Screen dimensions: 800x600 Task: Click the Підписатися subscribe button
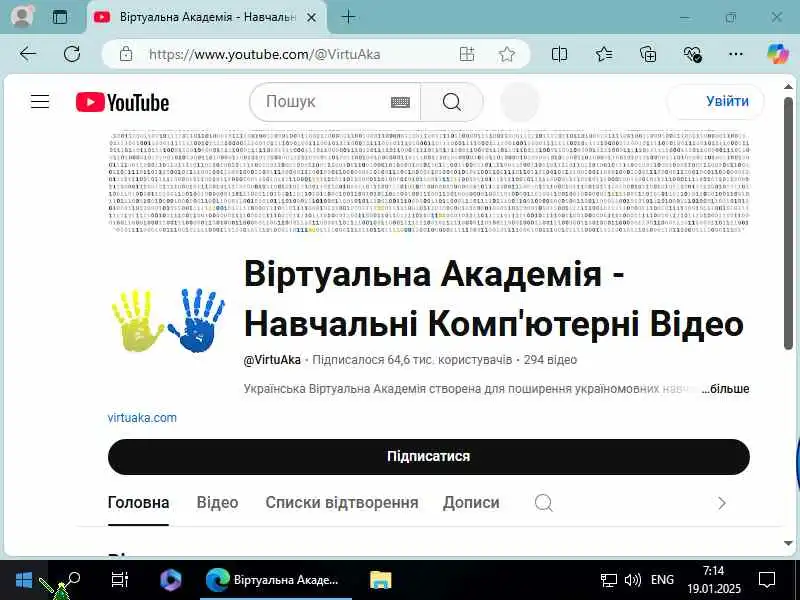coord(429,456)
